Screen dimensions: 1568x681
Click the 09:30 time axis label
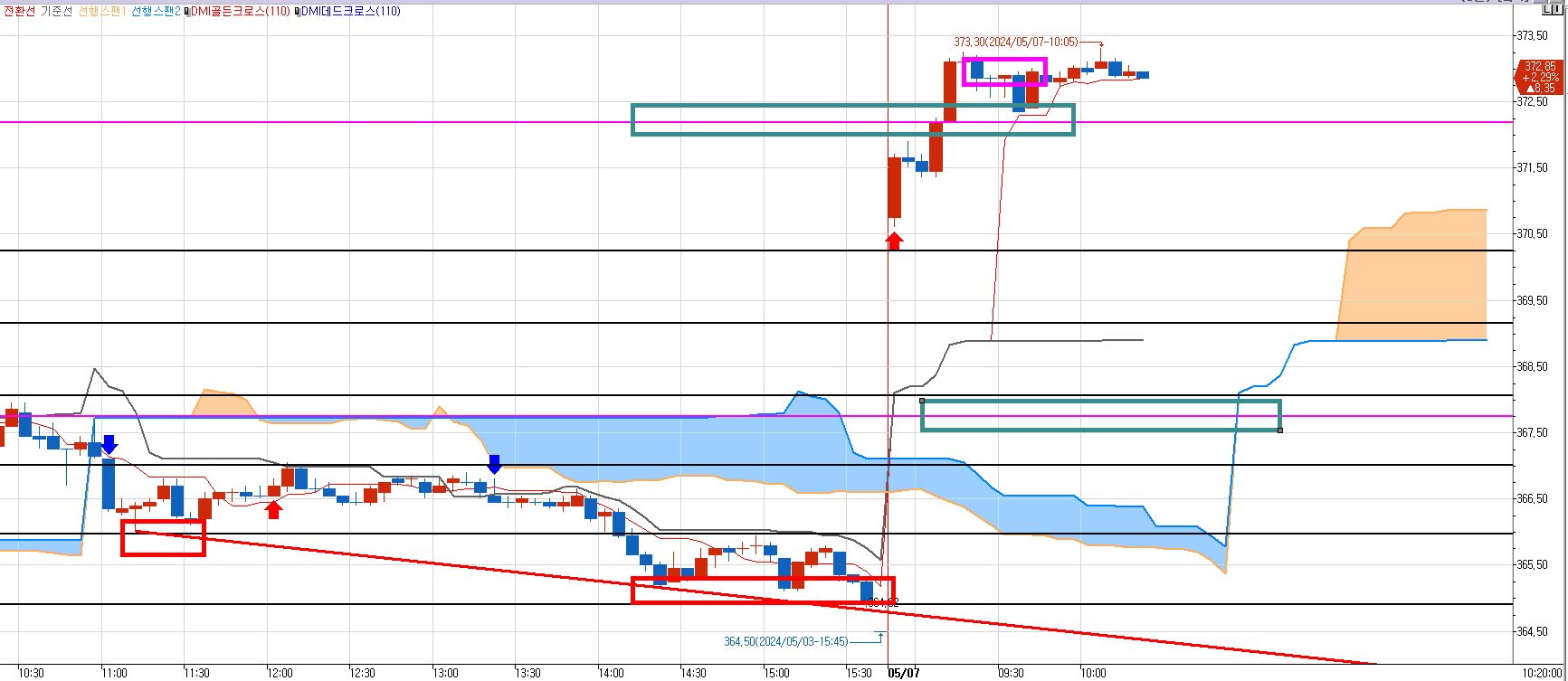pos(1011,674)
